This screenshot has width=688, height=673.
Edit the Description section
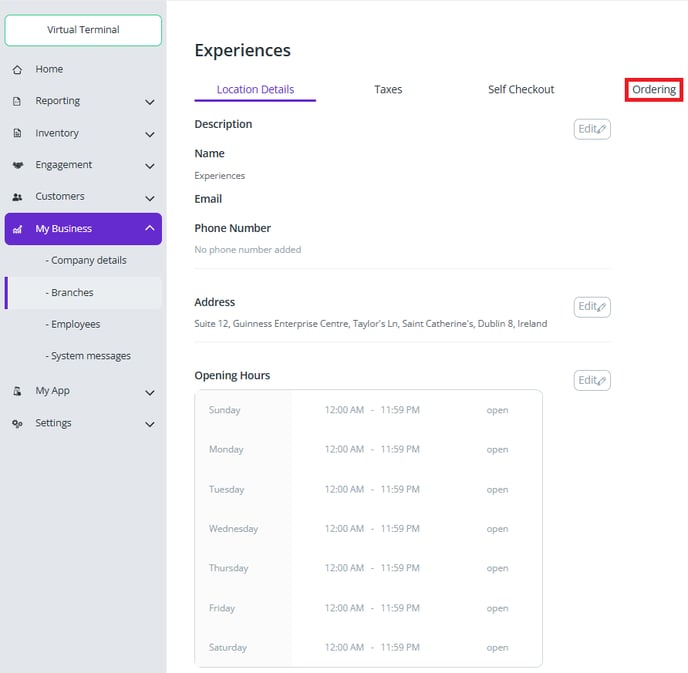click(x=592, y=129)
